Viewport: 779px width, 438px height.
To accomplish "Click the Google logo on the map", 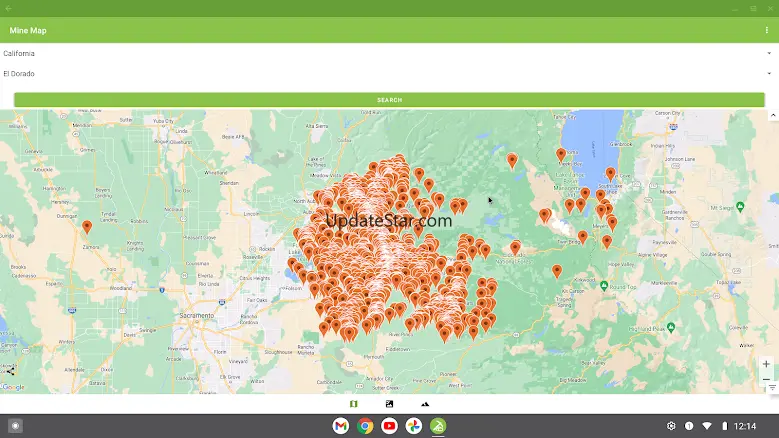I will [13, 387].
